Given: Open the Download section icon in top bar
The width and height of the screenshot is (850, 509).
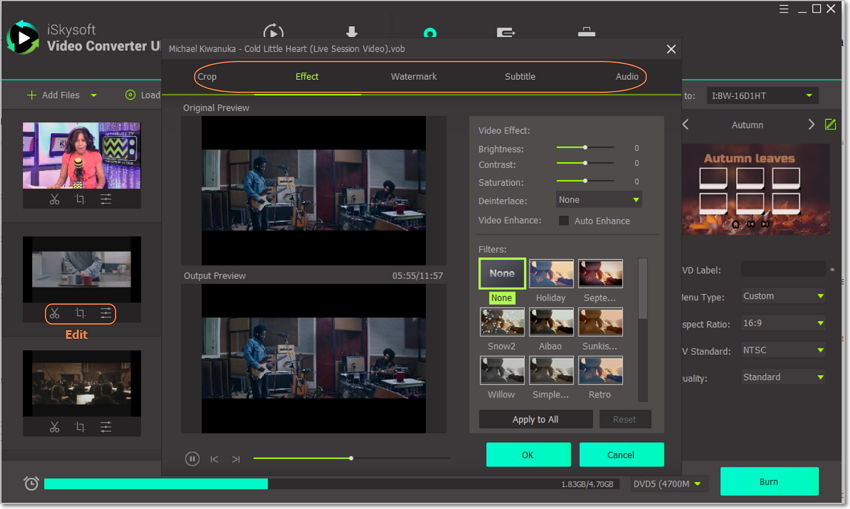Looking at the screenshot, I should pos(352,31).
